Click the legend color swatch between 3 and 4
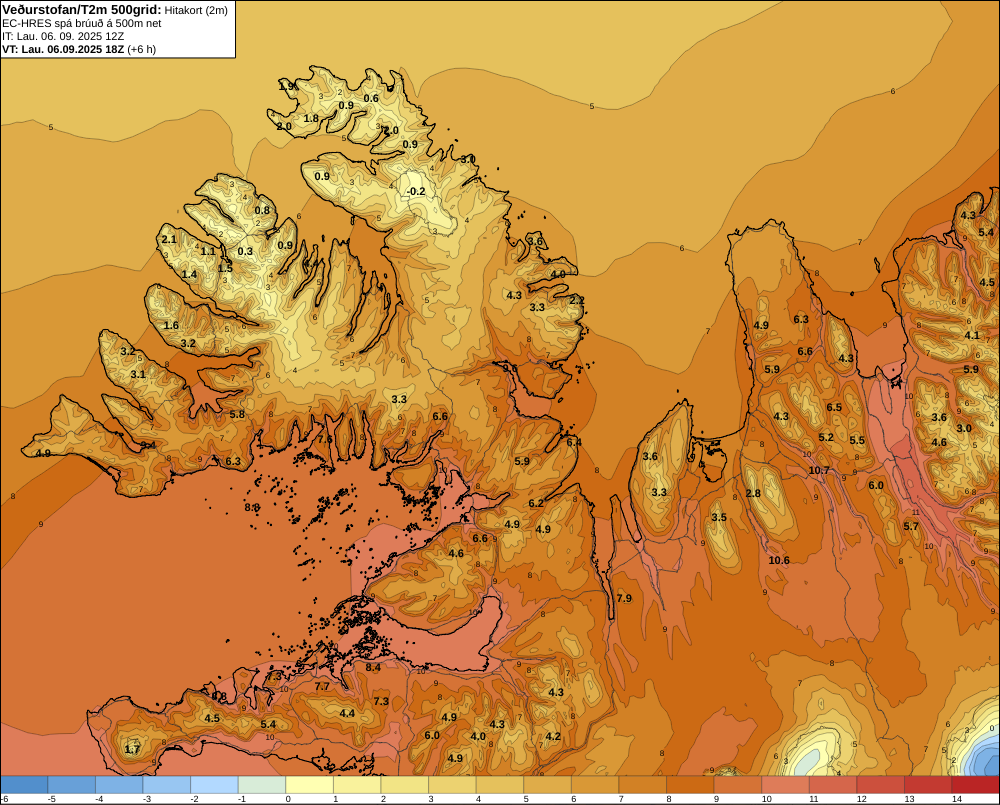Image resolution: width=1000 pixels, height=805 pixels. [x=452, y=785]
